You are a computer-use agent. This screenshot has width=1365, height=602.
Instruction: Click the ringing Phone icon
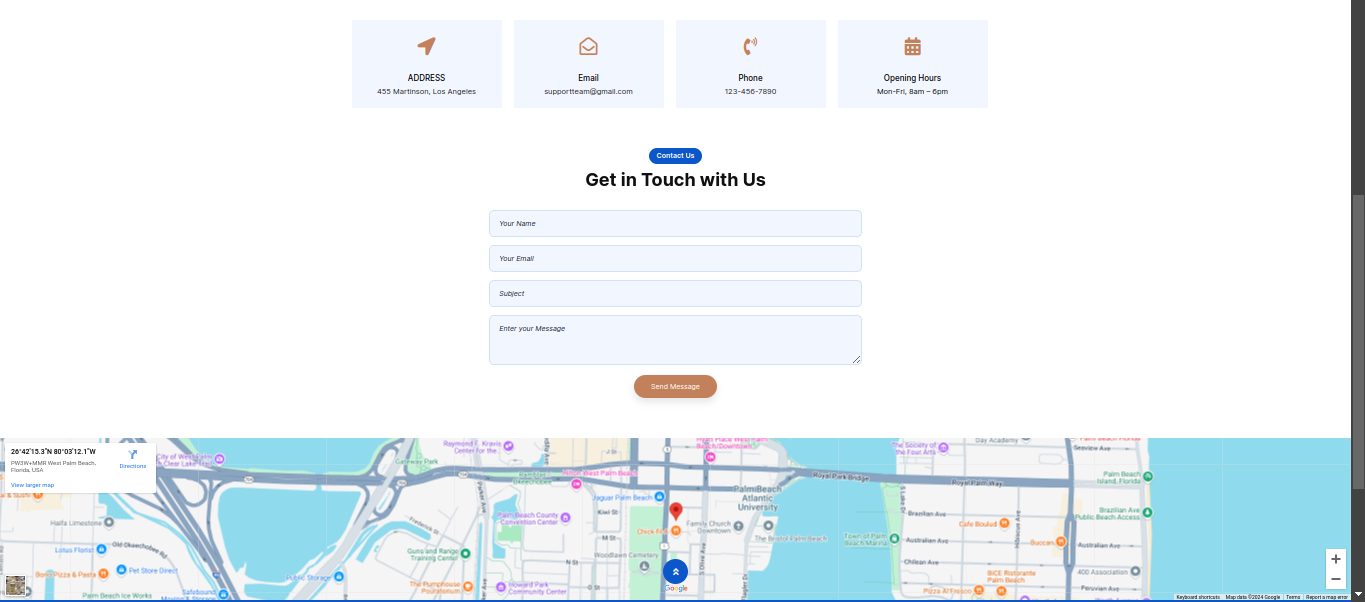[x=750, y=46]
